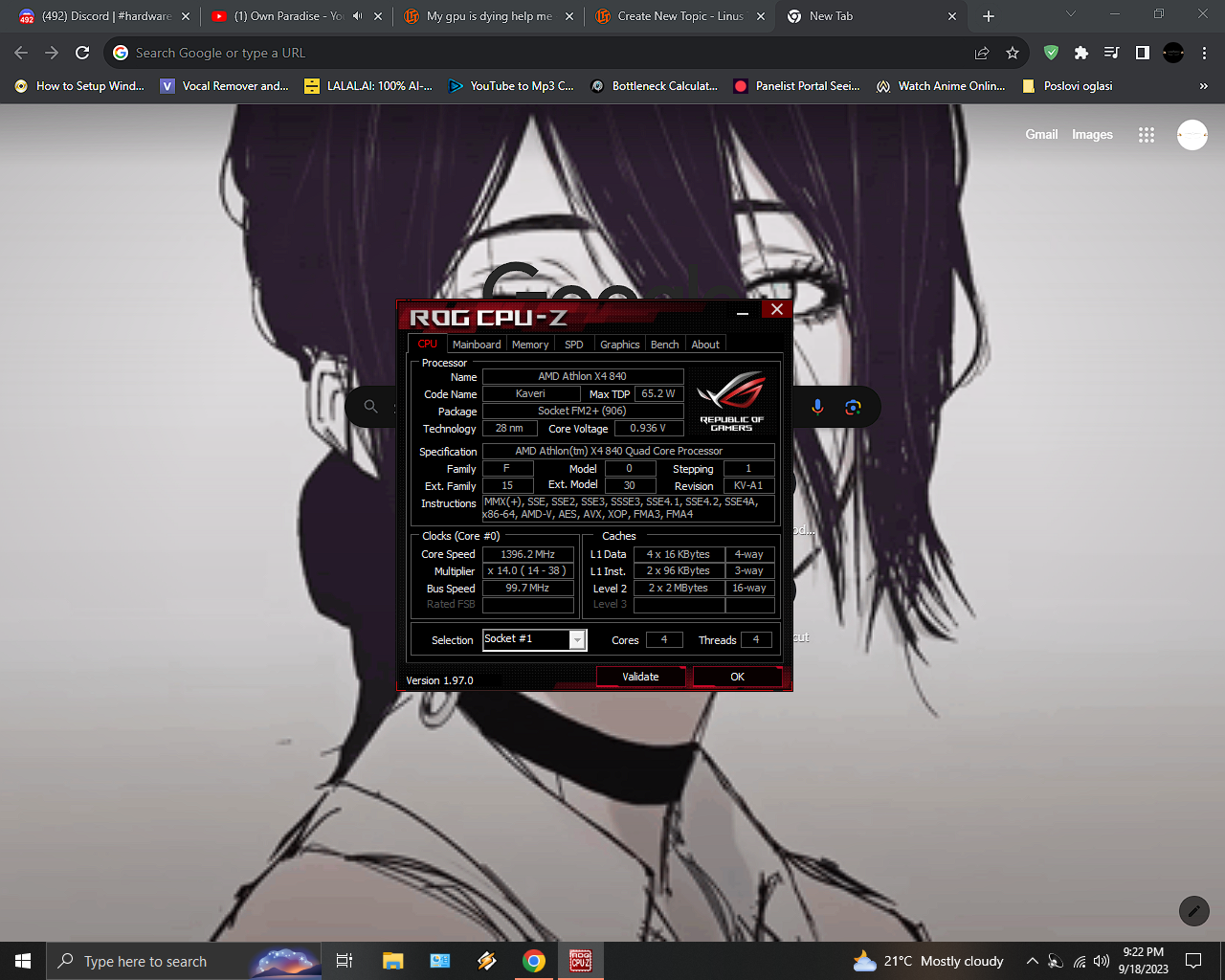Click the OK button in CPU-Z
Viewport: 1225px width, 980px height.
coord(737,677)
